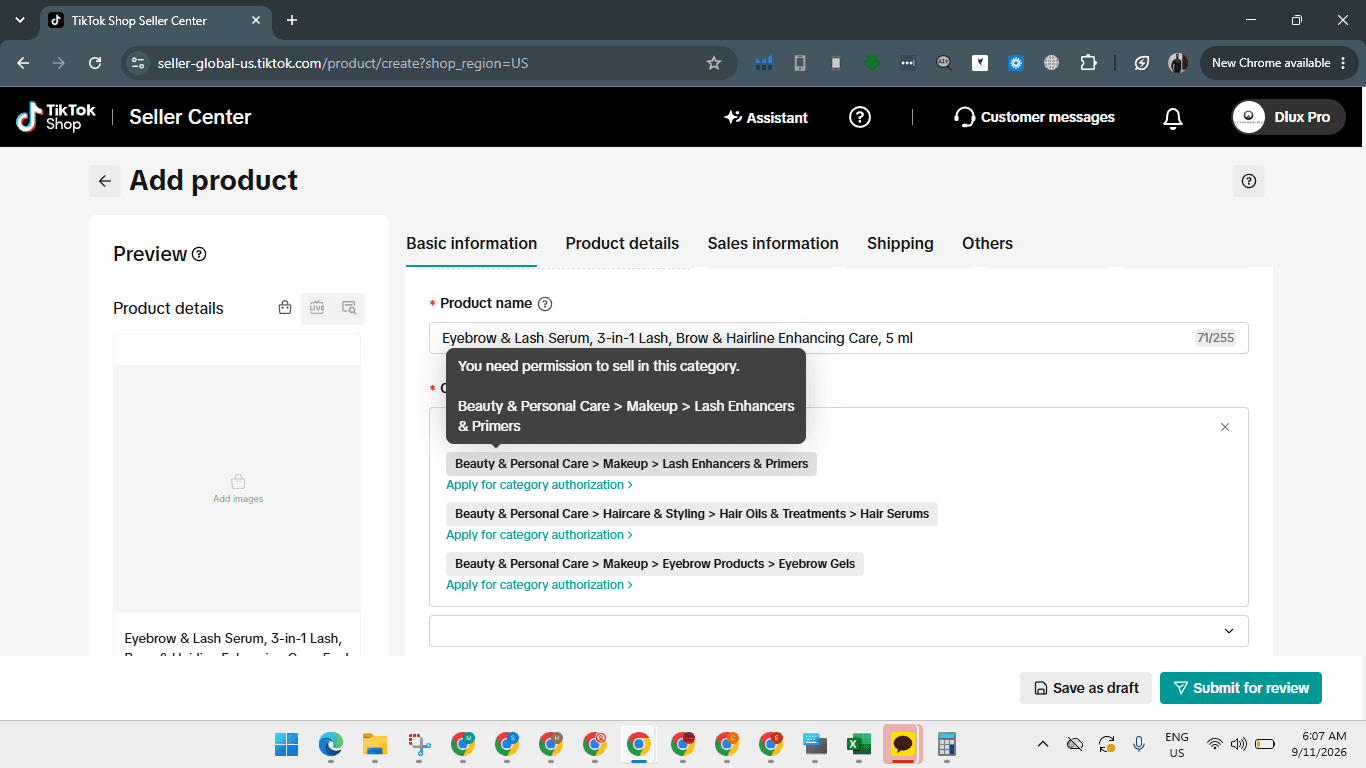
Task: Open the Windows Start menu
Action: (286, 744)
